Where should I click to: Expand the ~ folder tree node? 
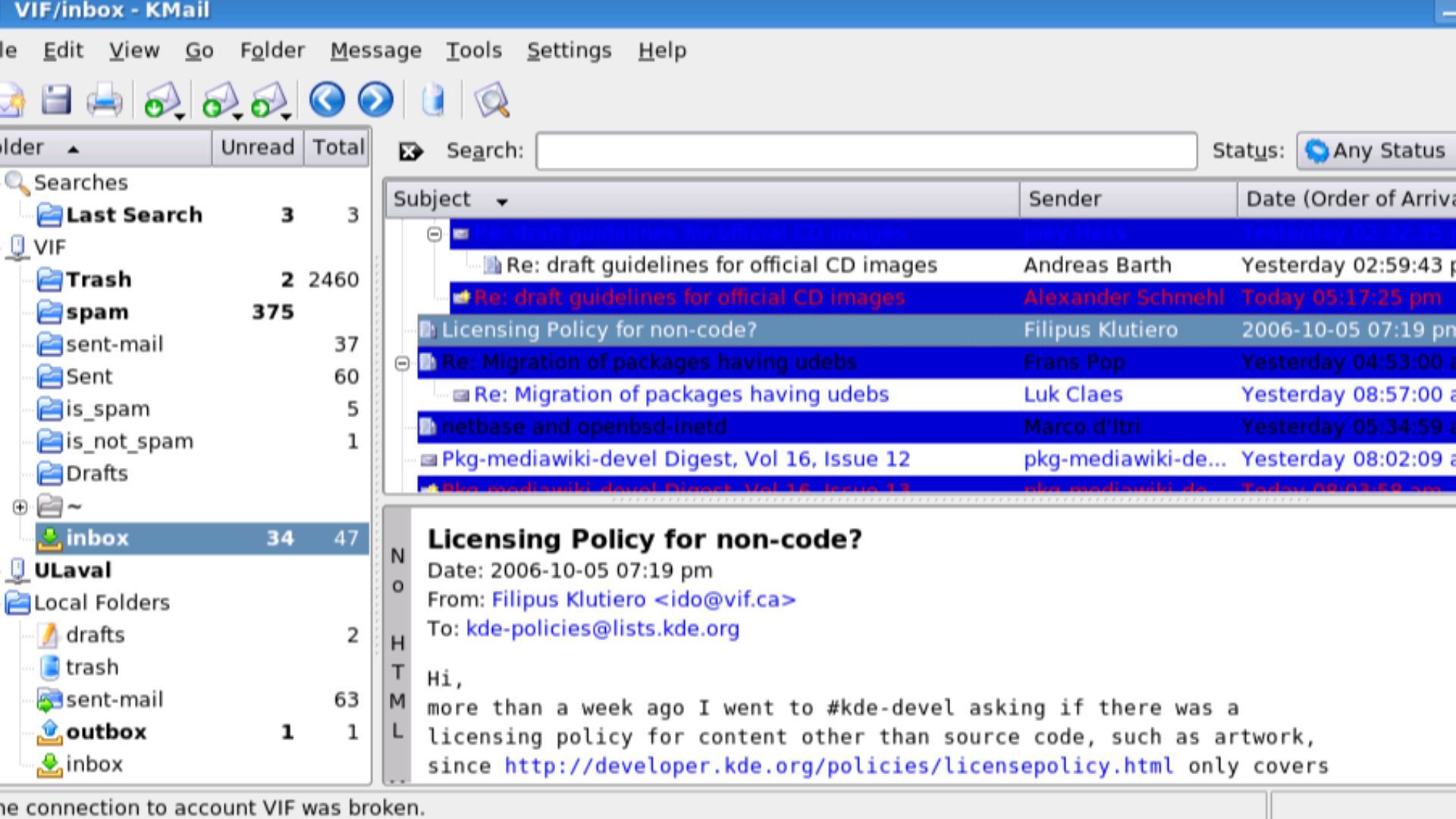(20, 507)
